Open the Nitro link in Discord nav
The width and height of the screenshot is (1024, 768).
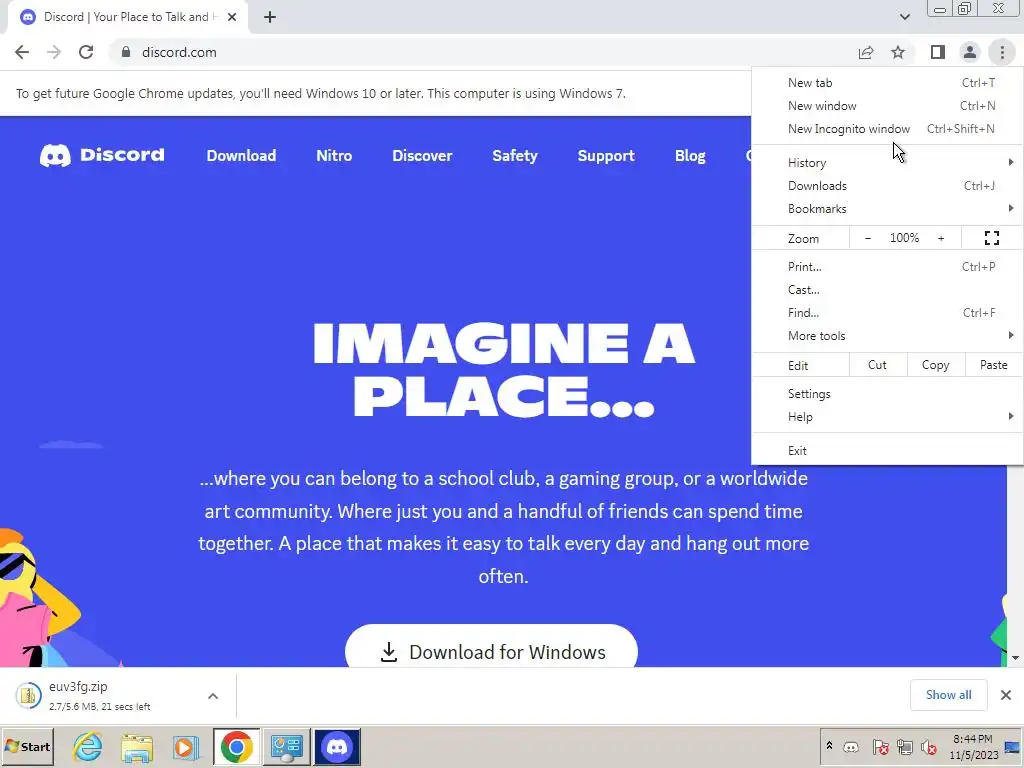(334, 155)
